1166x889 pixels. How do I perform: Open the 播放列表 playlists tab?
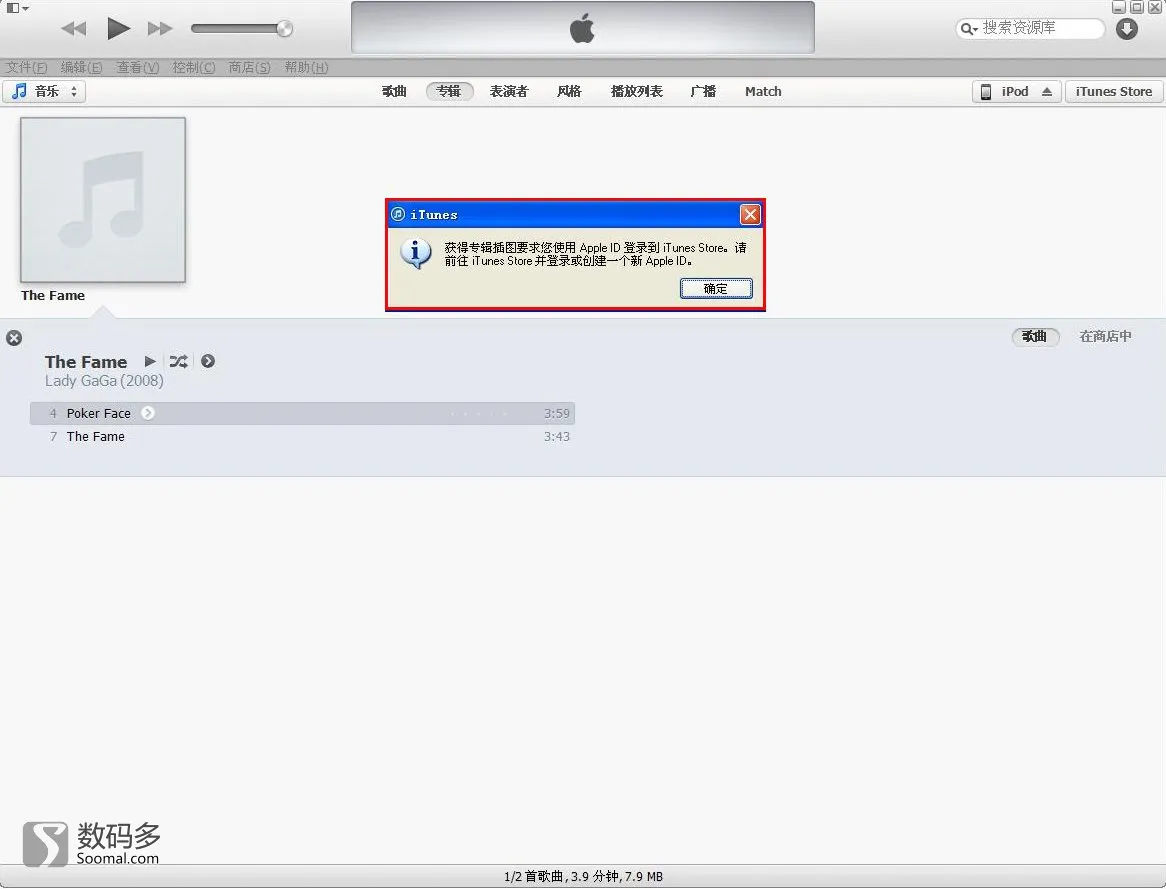pyautogui.click(x=637, y=92)
